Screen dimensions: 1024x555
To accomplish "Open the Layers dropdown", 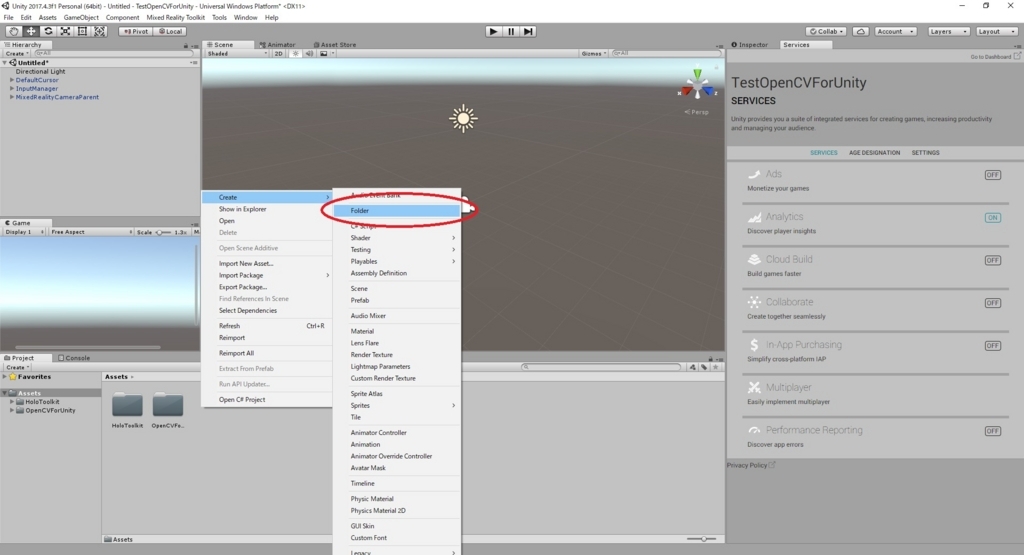I will pyautogui.click(x=948, y=31).
